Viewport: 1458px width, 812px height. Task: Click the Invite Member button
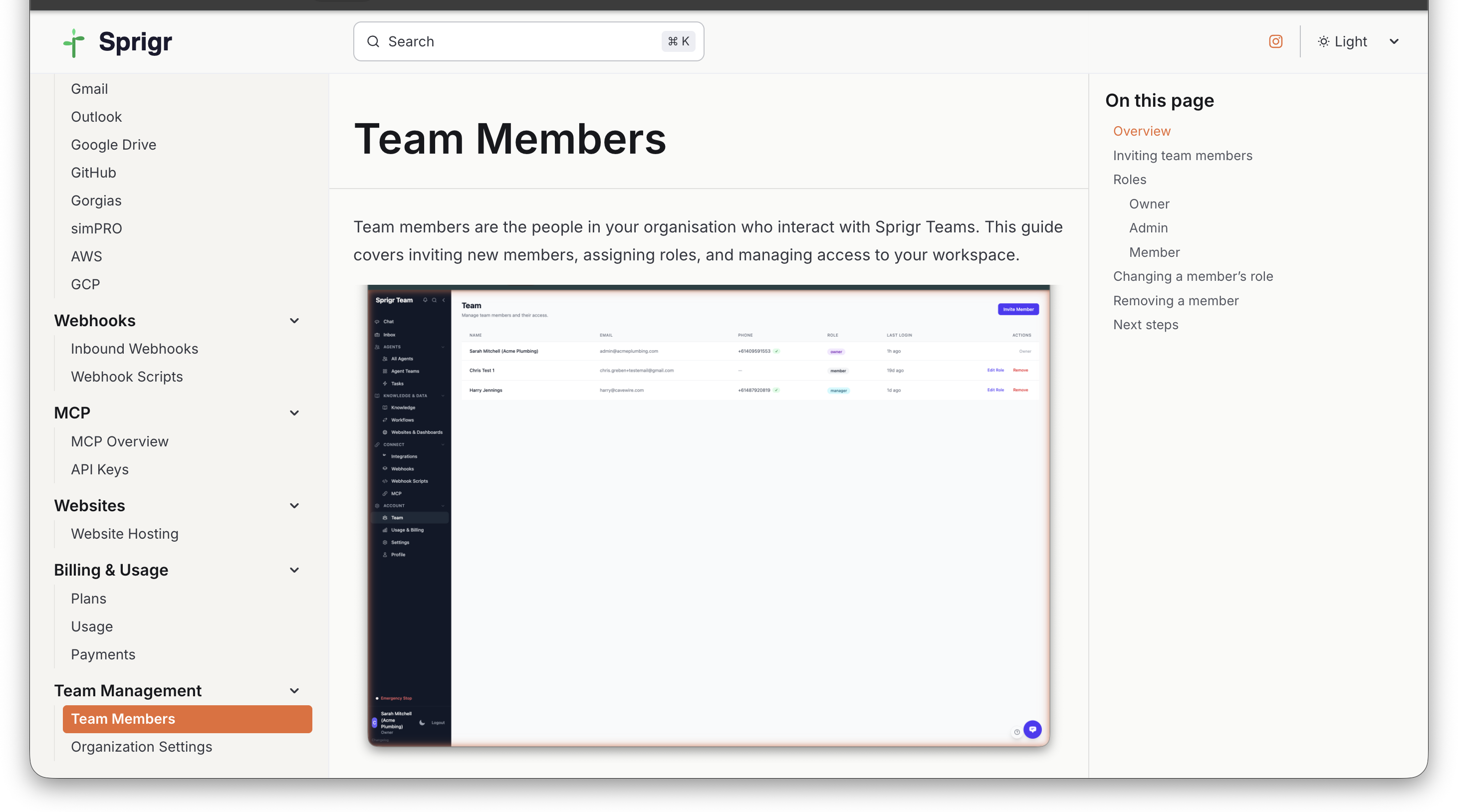pyautogui.click(x=1018, y=310)
